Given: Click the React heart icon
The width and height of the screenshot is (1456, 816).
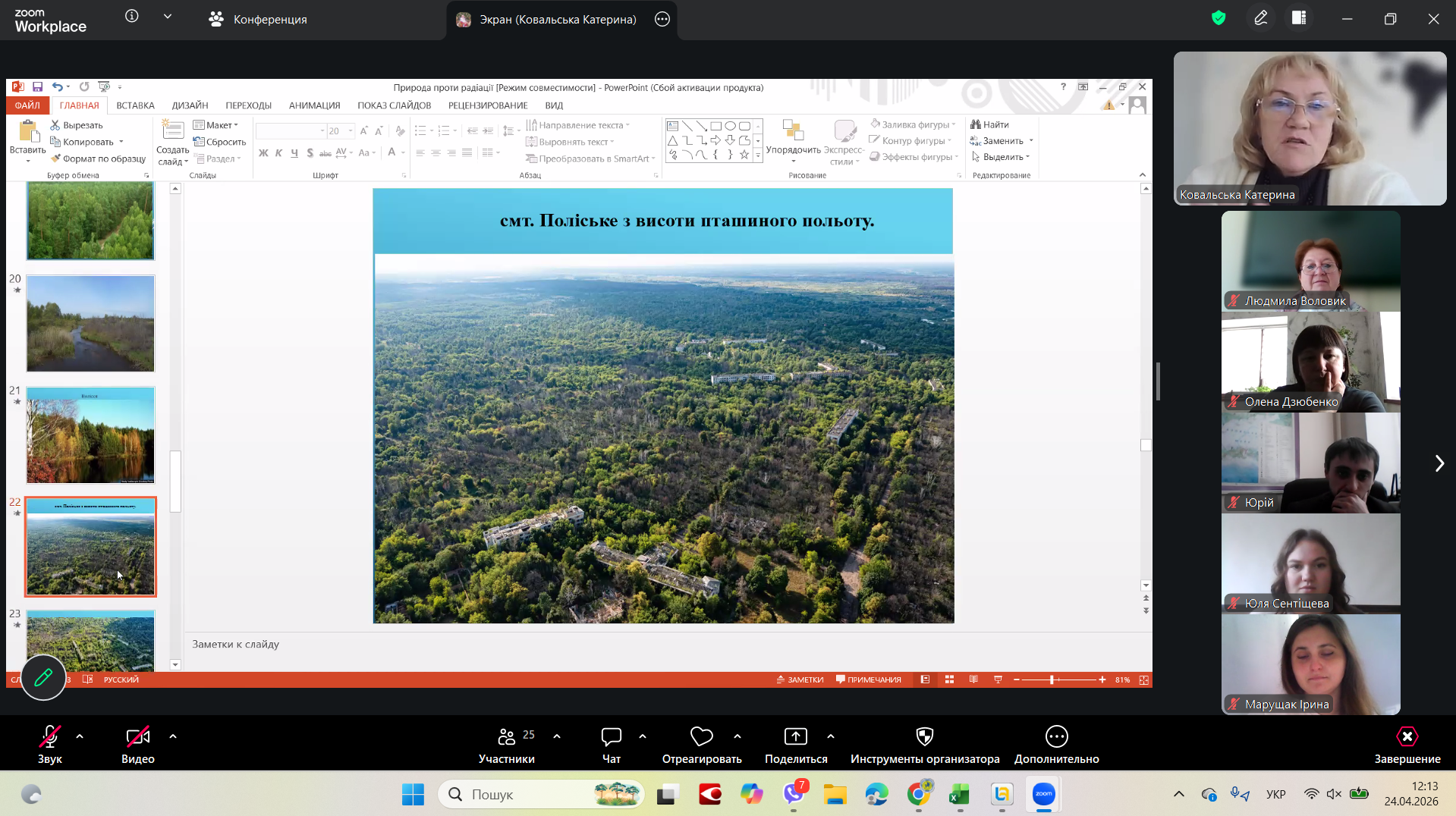Looking at the screenshot, I should [701, 737].
